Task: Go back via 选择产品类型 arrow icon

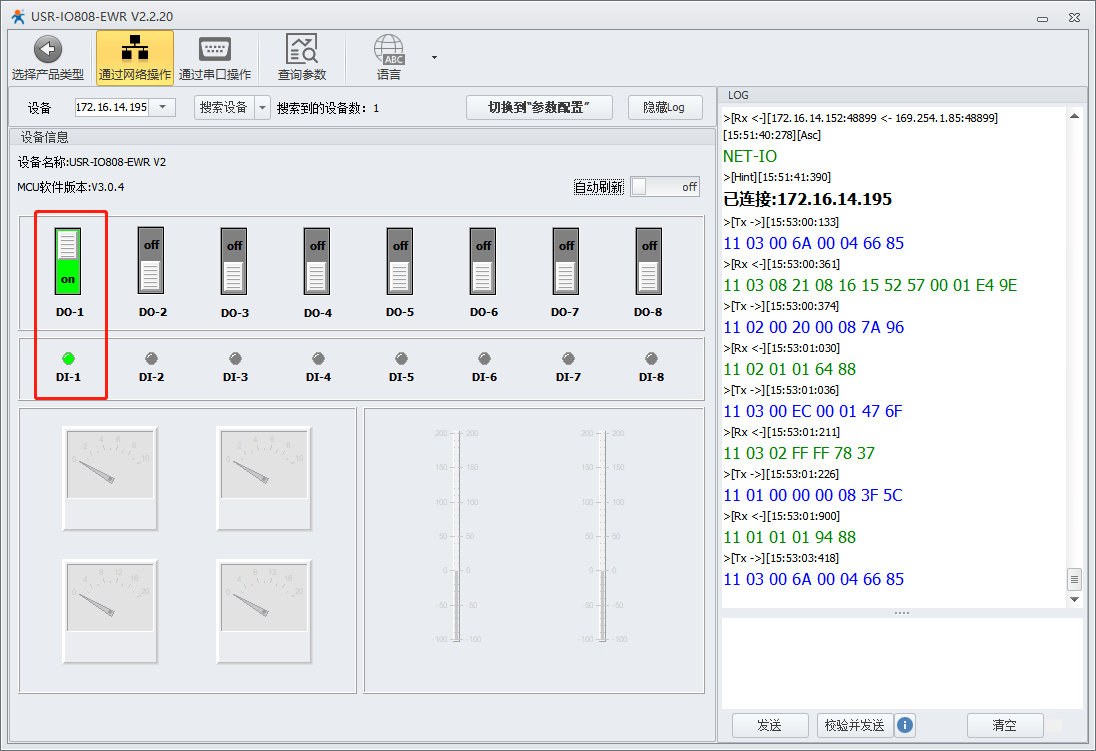Action: pos(48,50)
